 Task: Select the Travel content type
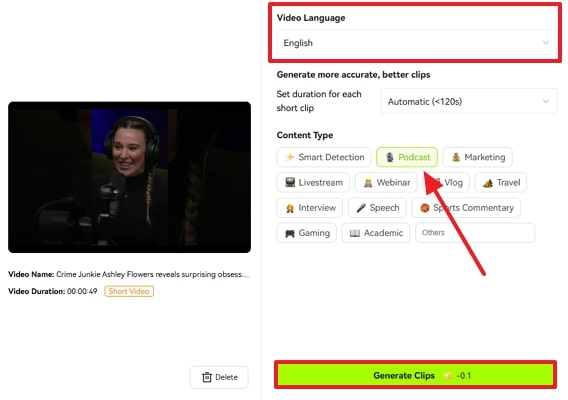(501, 182)
